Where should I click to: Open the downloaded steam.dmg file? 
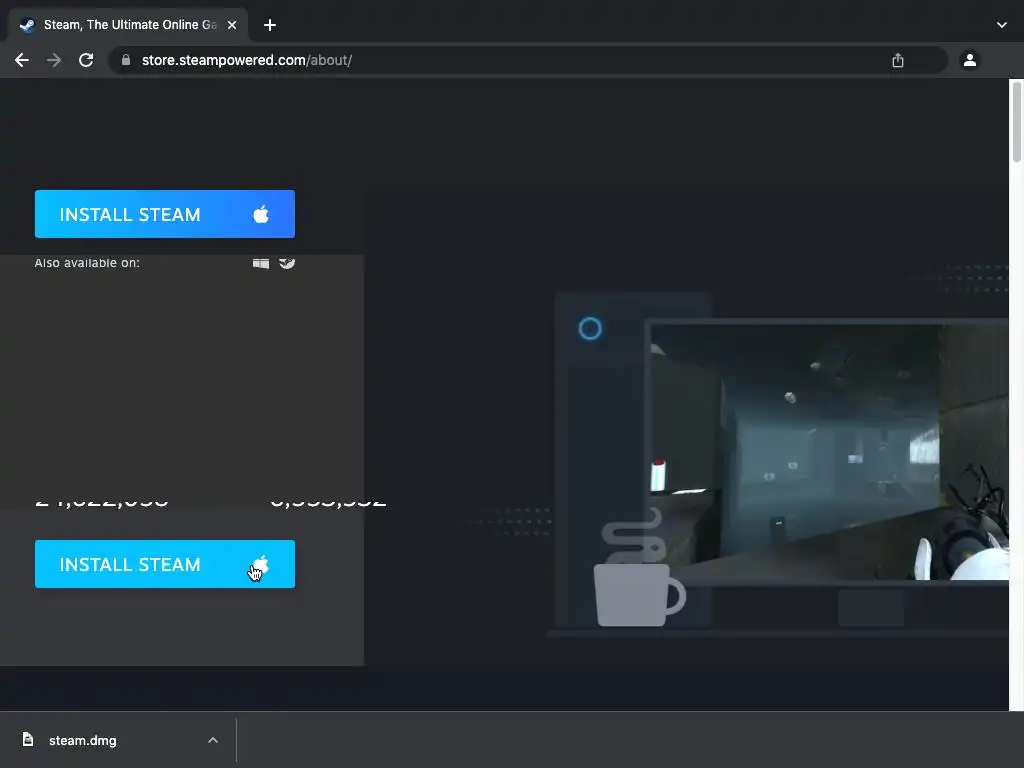coord(83,741)
